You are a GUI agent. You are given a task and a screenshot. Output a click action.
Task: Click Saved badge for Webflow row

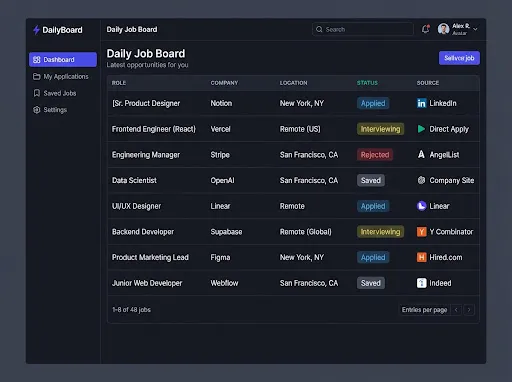click(x=371, y=283)
